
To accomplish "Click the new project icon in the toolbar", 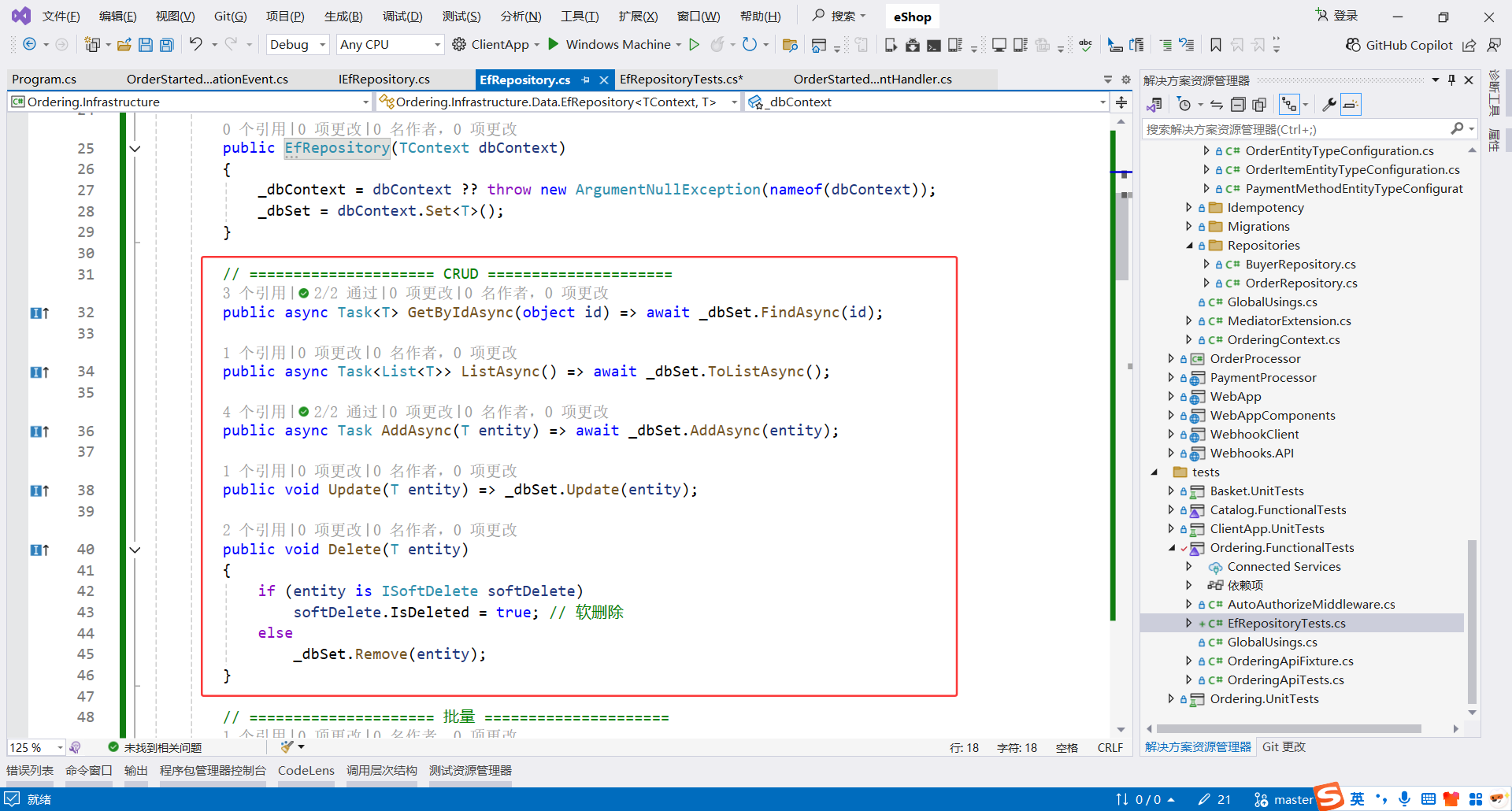I will pos(93,45).
